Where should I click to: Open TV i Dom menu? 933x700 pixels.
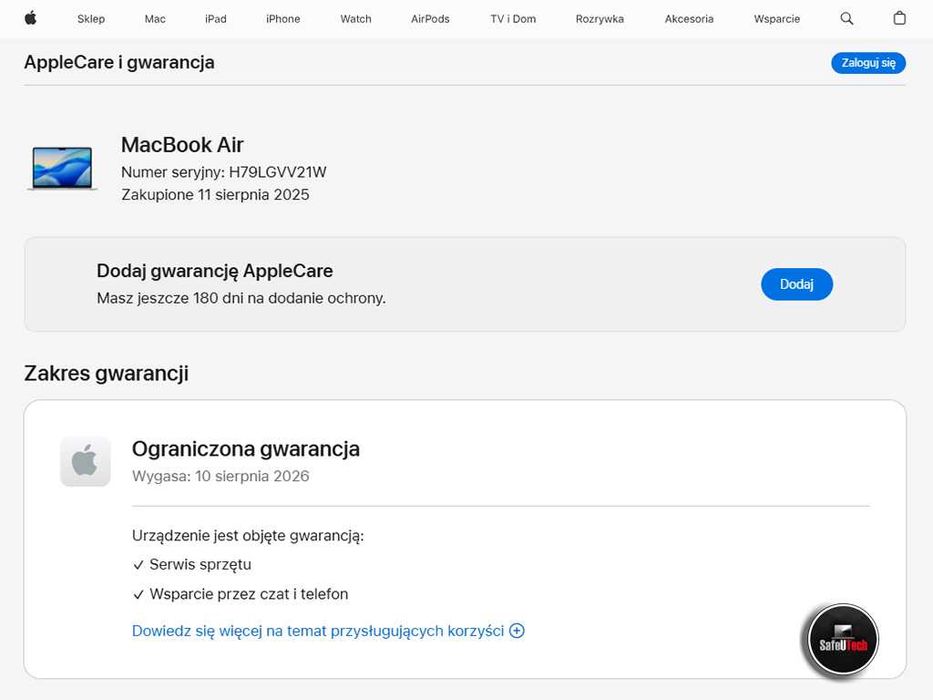point(513,19)
